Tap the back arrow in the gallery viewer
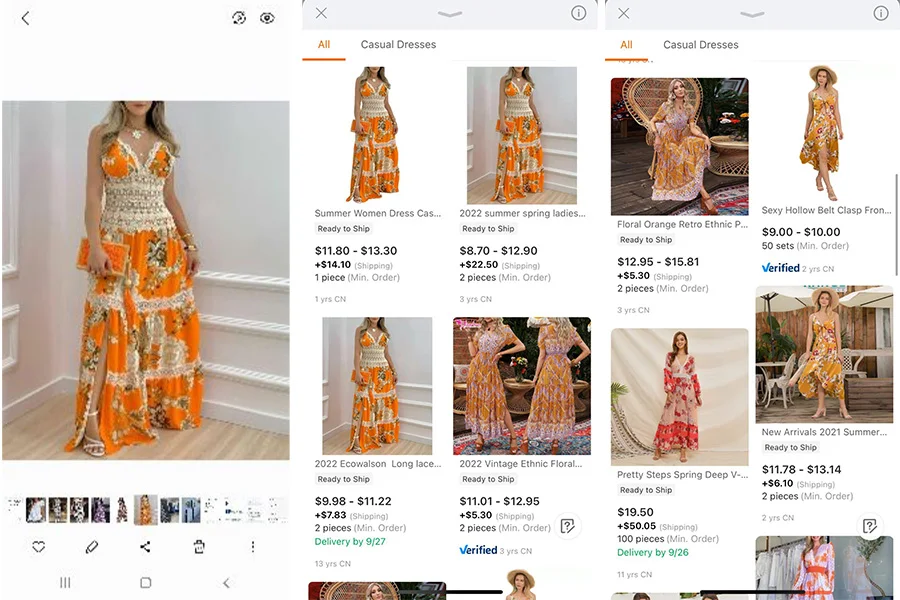This screenshot has width=900, height=600. 25,18
